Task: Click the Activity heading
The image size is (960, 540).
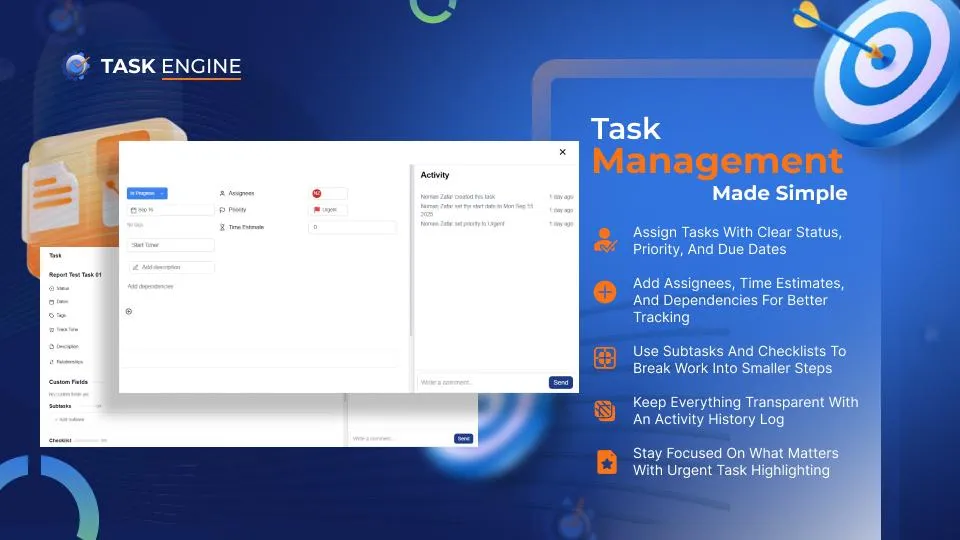Action: tap(435, 175)
